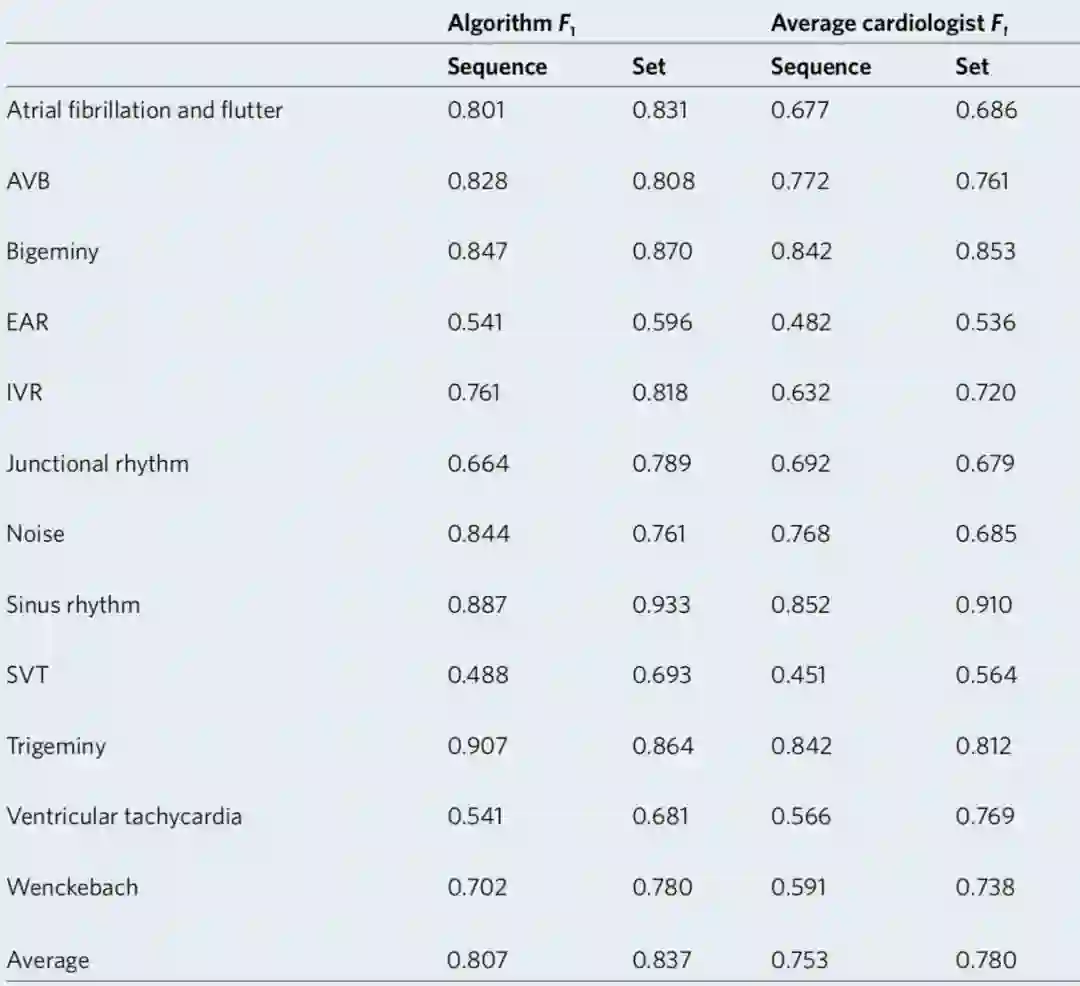Select the 'Wenckebach' row label

pos(72,887)
